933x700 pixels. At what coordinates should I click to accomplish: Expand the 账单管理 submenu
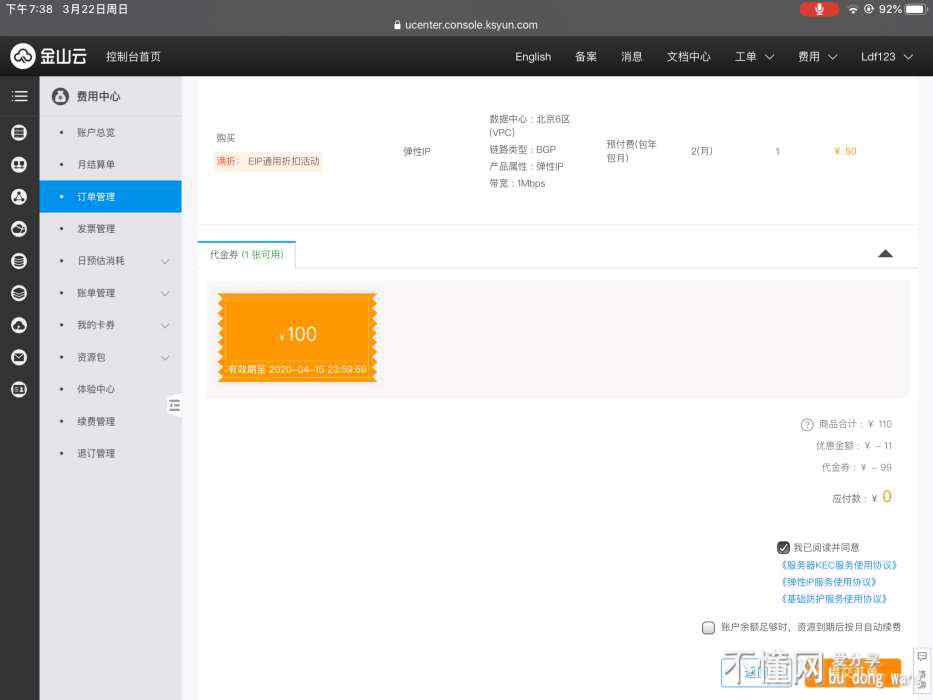(165, 293)
